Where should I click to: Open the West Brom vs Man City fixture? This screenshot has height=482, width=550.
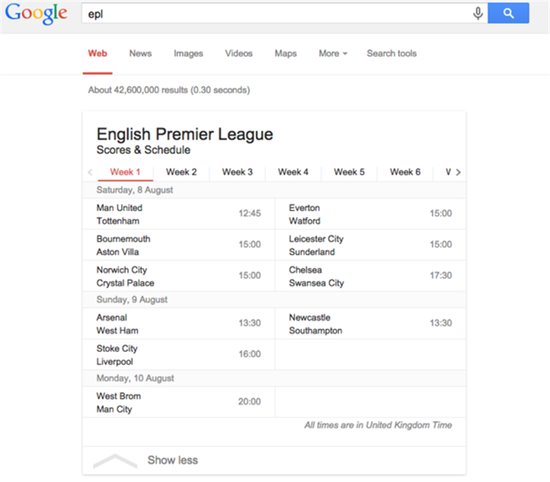[179, 402]
